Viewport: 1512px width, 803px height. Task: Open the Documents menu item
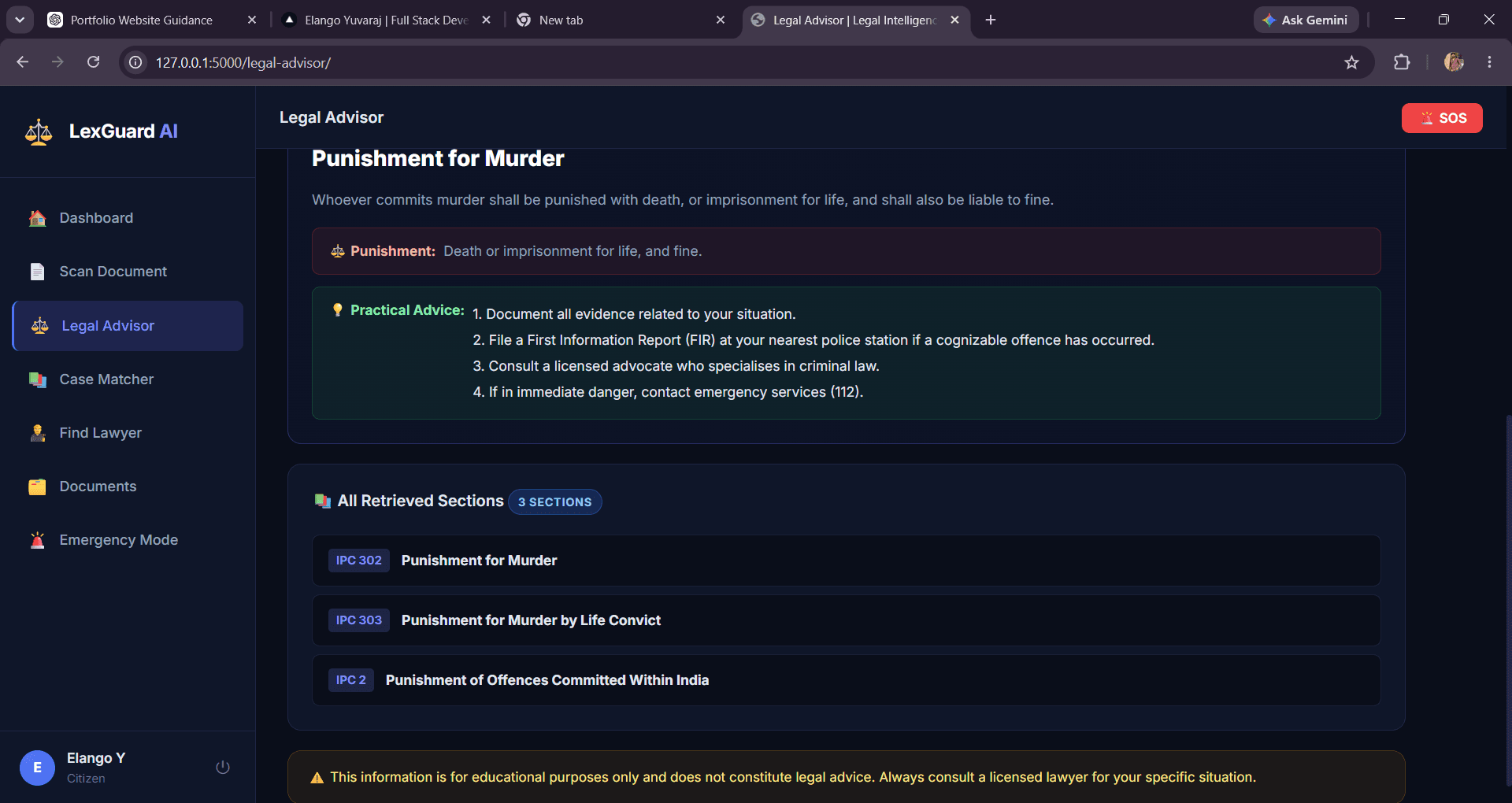click(x=128, y=487)
